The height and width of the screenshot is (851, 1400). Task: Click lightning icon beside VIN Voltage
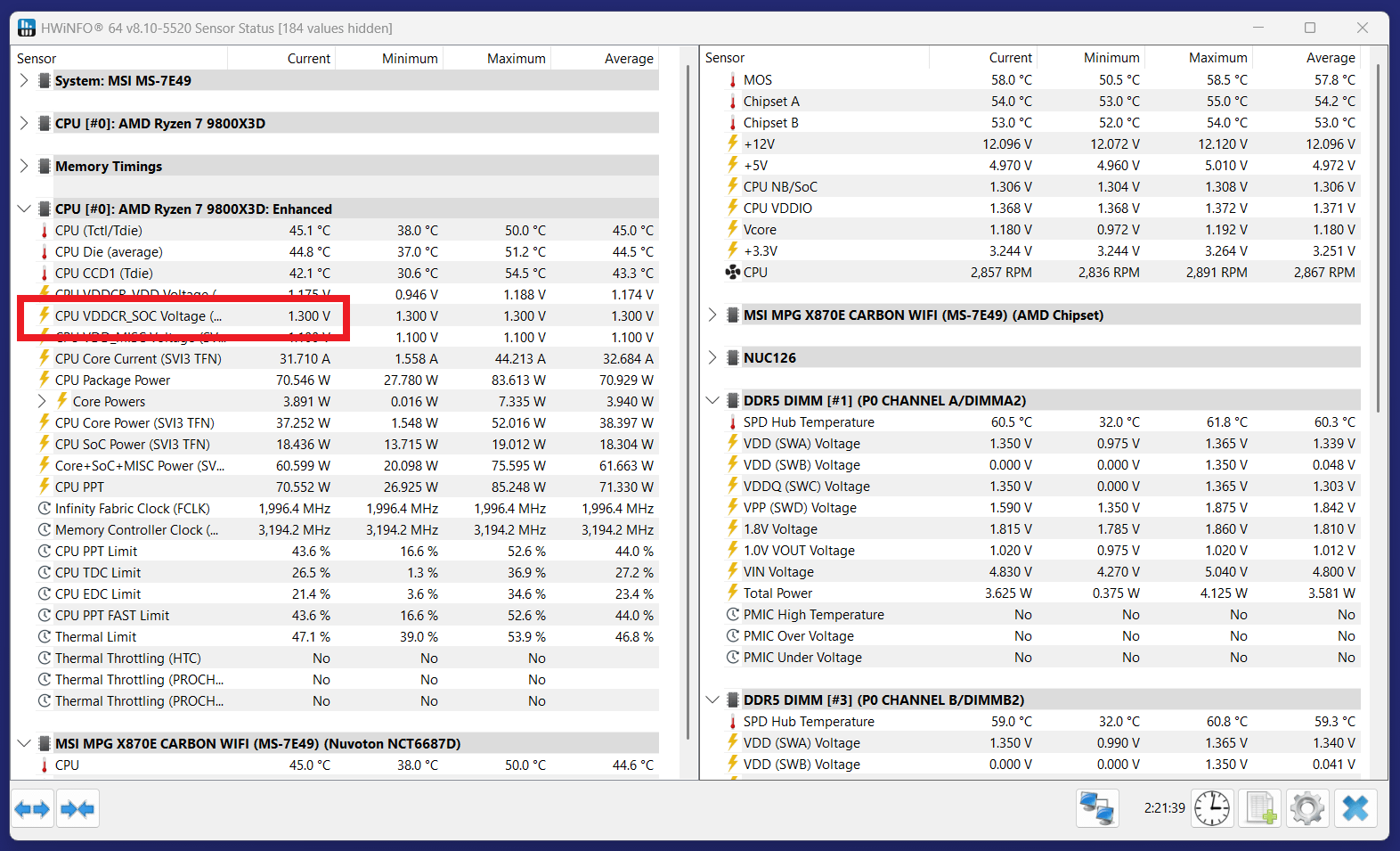(x=732, y=571)
